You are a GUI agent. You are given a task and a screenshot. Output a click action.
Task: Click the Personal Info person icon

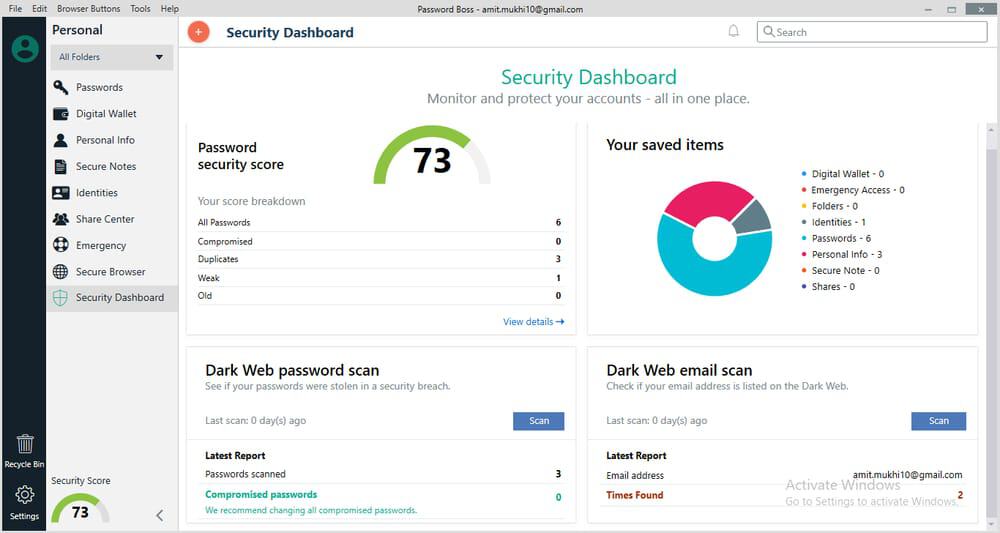tap(61, 140)
